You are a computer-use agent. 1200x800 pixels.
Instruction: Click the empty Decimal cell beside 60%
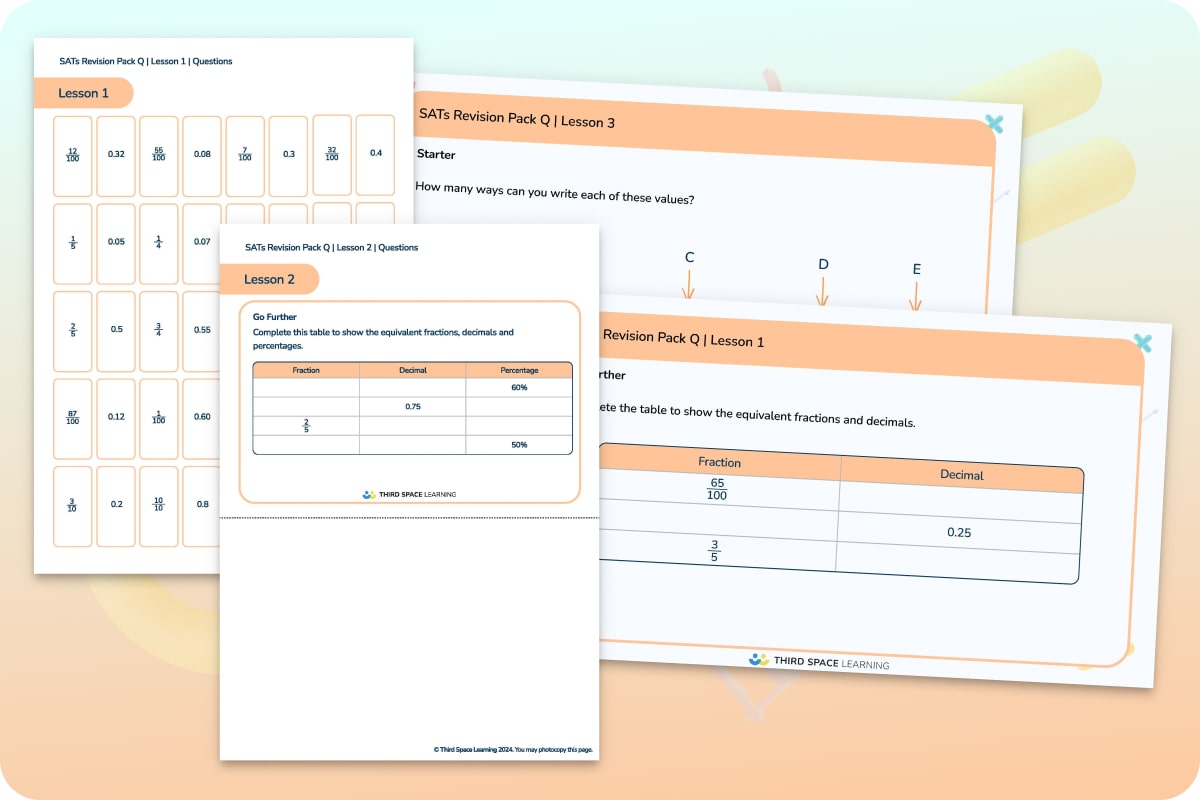413,387
